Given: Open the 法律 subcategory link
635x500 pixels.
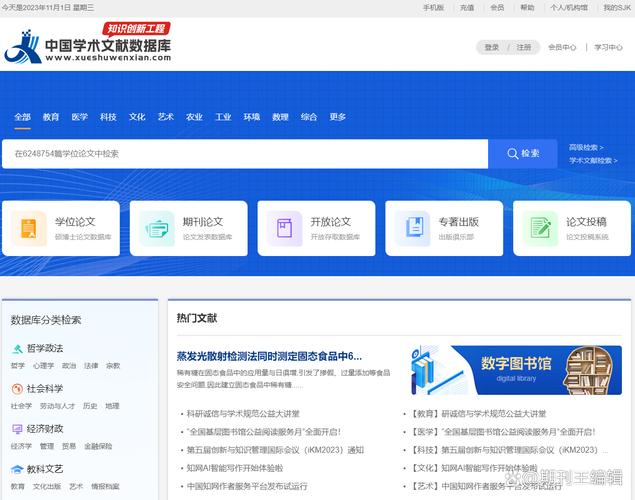Looking at the screenshot, I should (91, 366).
